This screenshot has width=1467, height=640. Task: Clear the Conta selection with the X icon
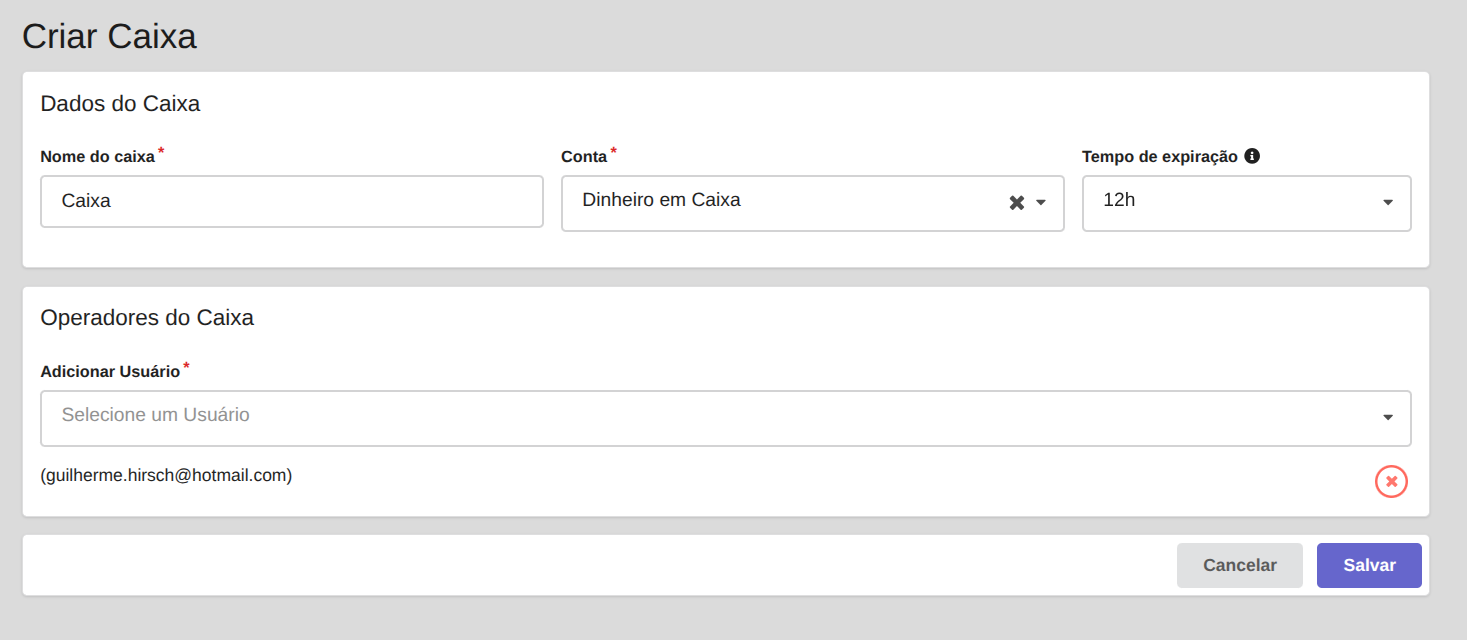point(1016,203)
